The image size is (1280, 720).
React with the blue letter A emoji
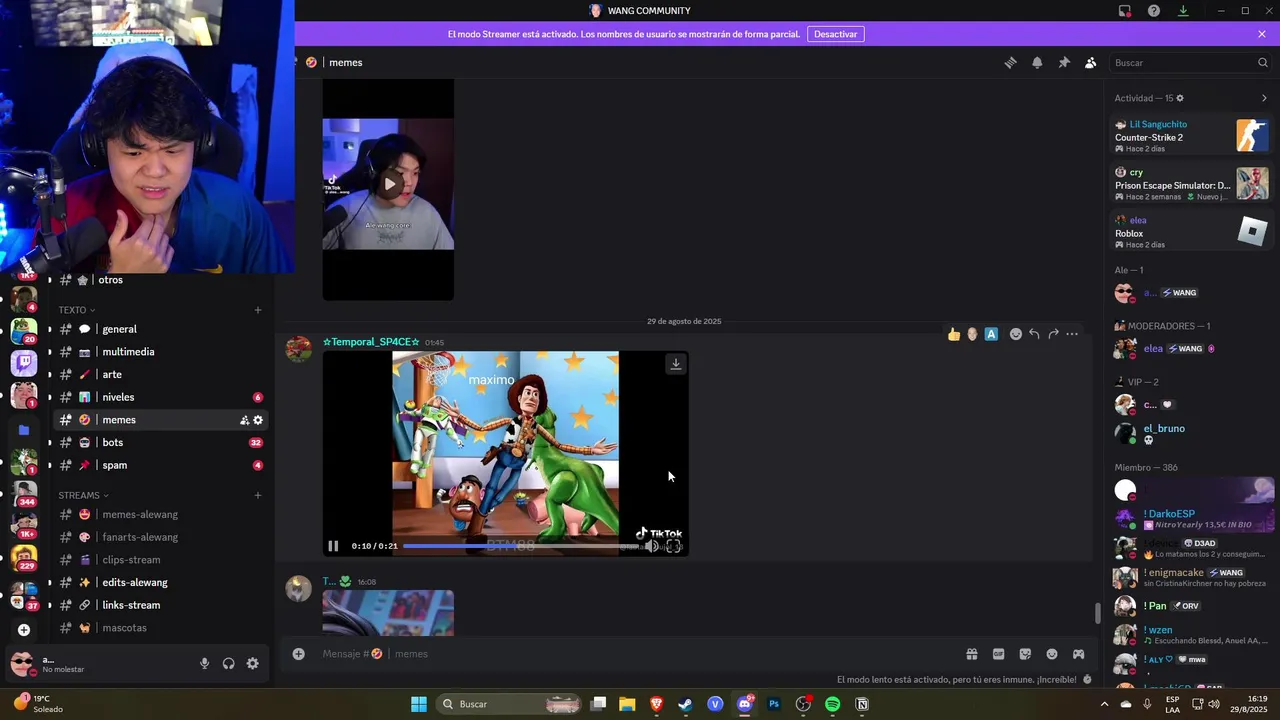click(991, 334)
